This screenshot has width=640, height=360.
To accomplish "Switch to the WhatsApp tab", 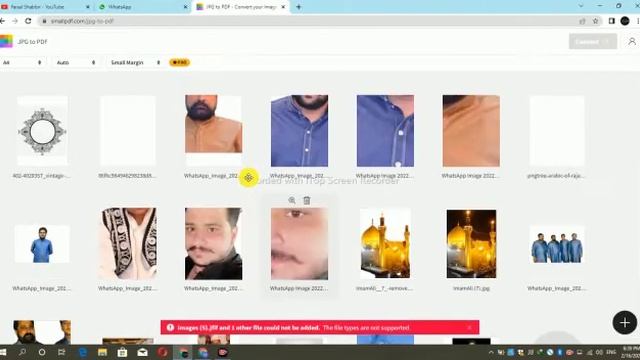I will (x=143, y=7).
